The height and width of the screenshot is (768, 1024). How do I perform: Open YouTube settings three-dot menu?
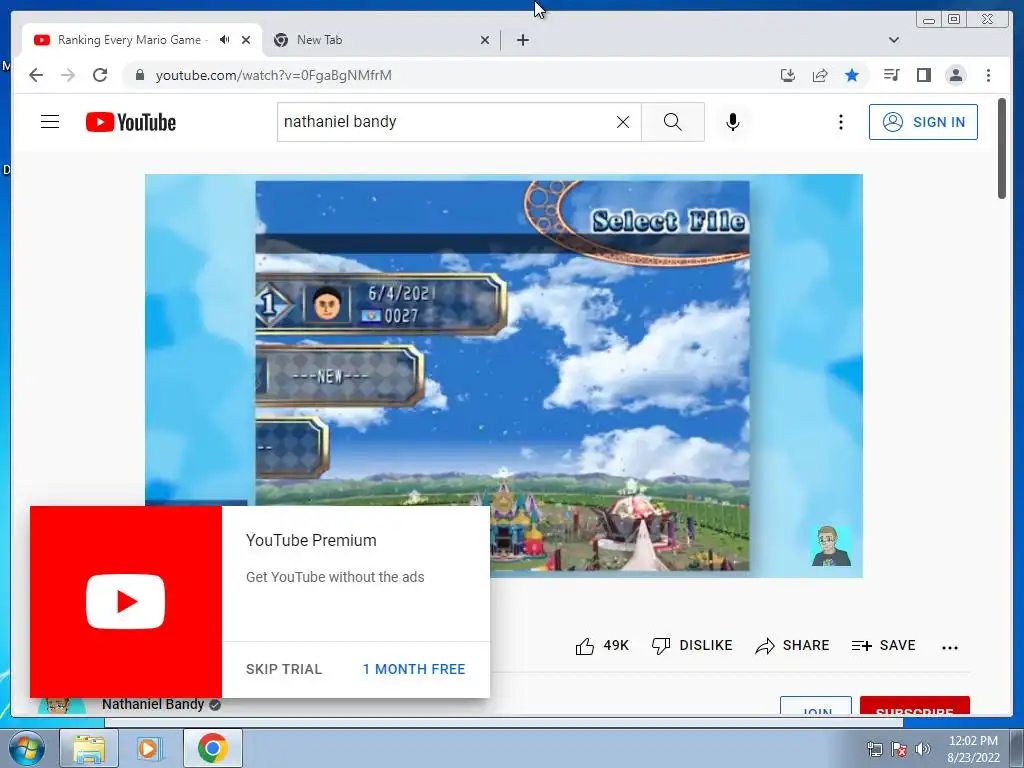840,122
